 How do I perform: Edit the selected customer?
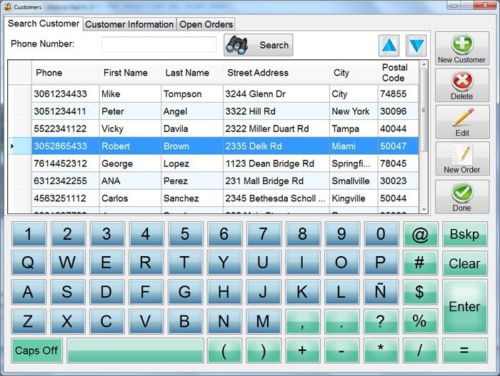(462, 122)
